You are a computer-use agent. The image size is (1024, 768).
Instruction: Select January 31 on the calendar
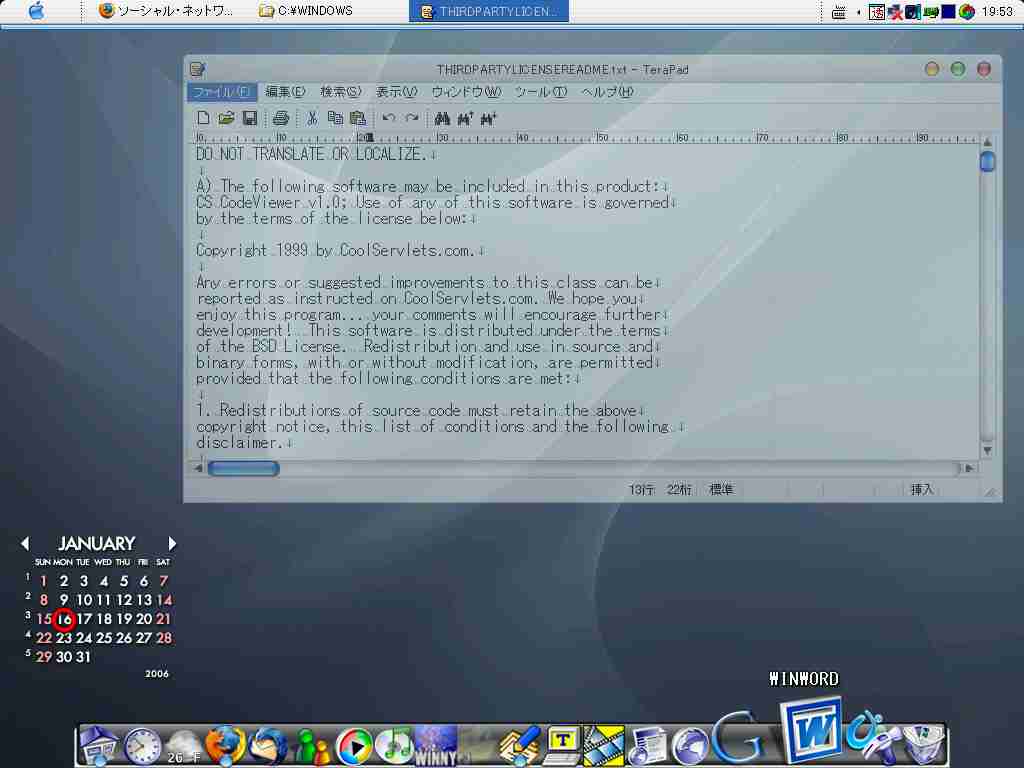point(83,657)
